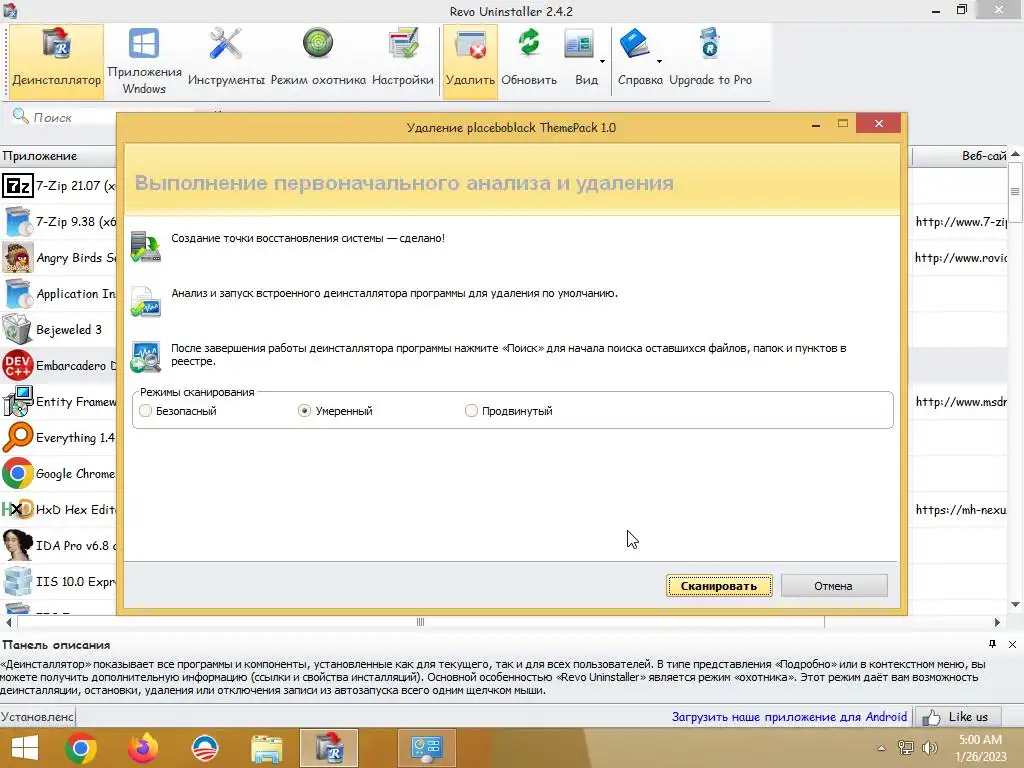Maximize the Удаление placeboblack ThemePack dialog
The height and width of the screenshot is (768, 1024).
click(843, 123)
